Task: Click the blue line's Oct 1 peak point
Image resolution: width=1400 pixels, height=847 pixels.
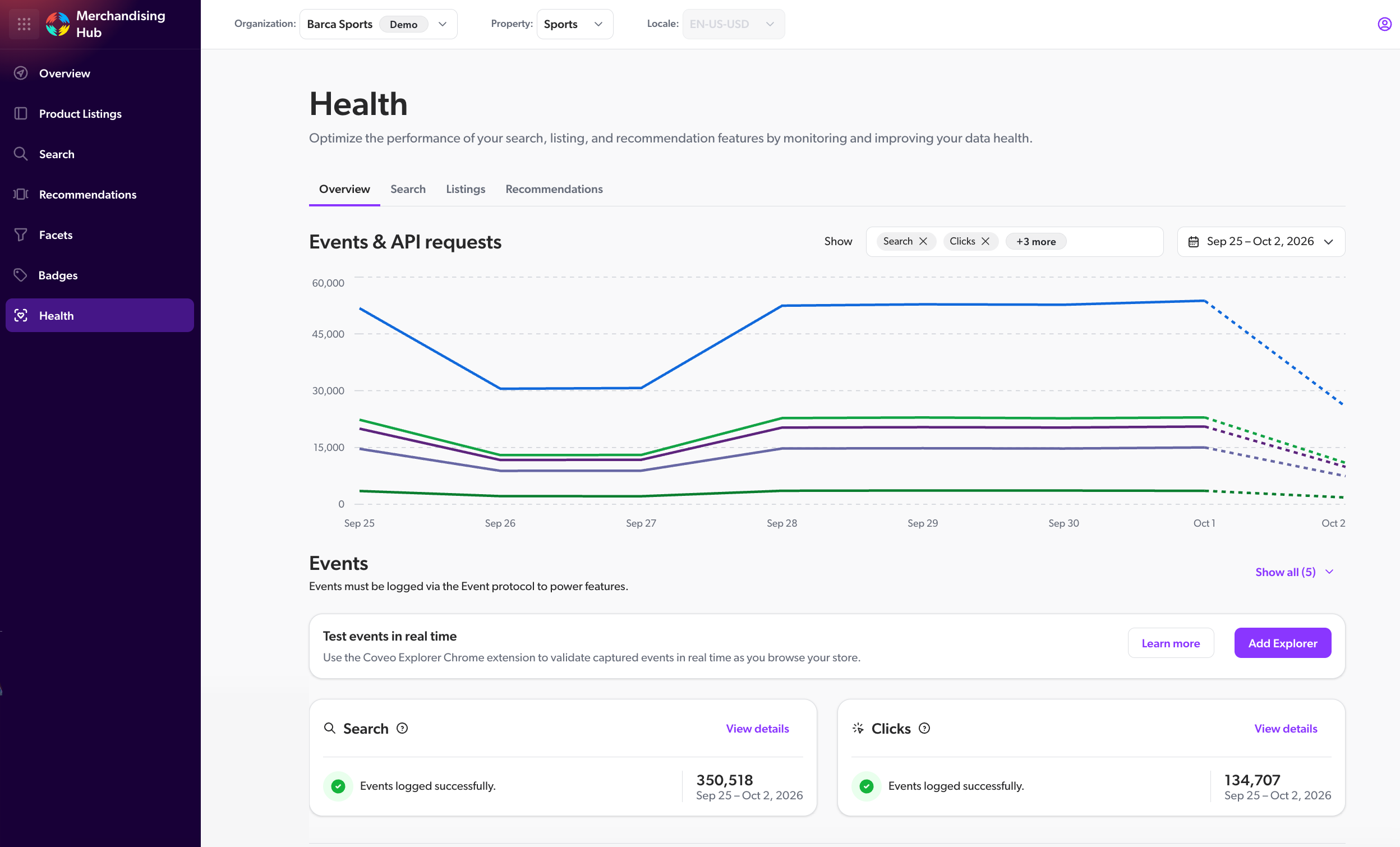Action: (1205, 301)
